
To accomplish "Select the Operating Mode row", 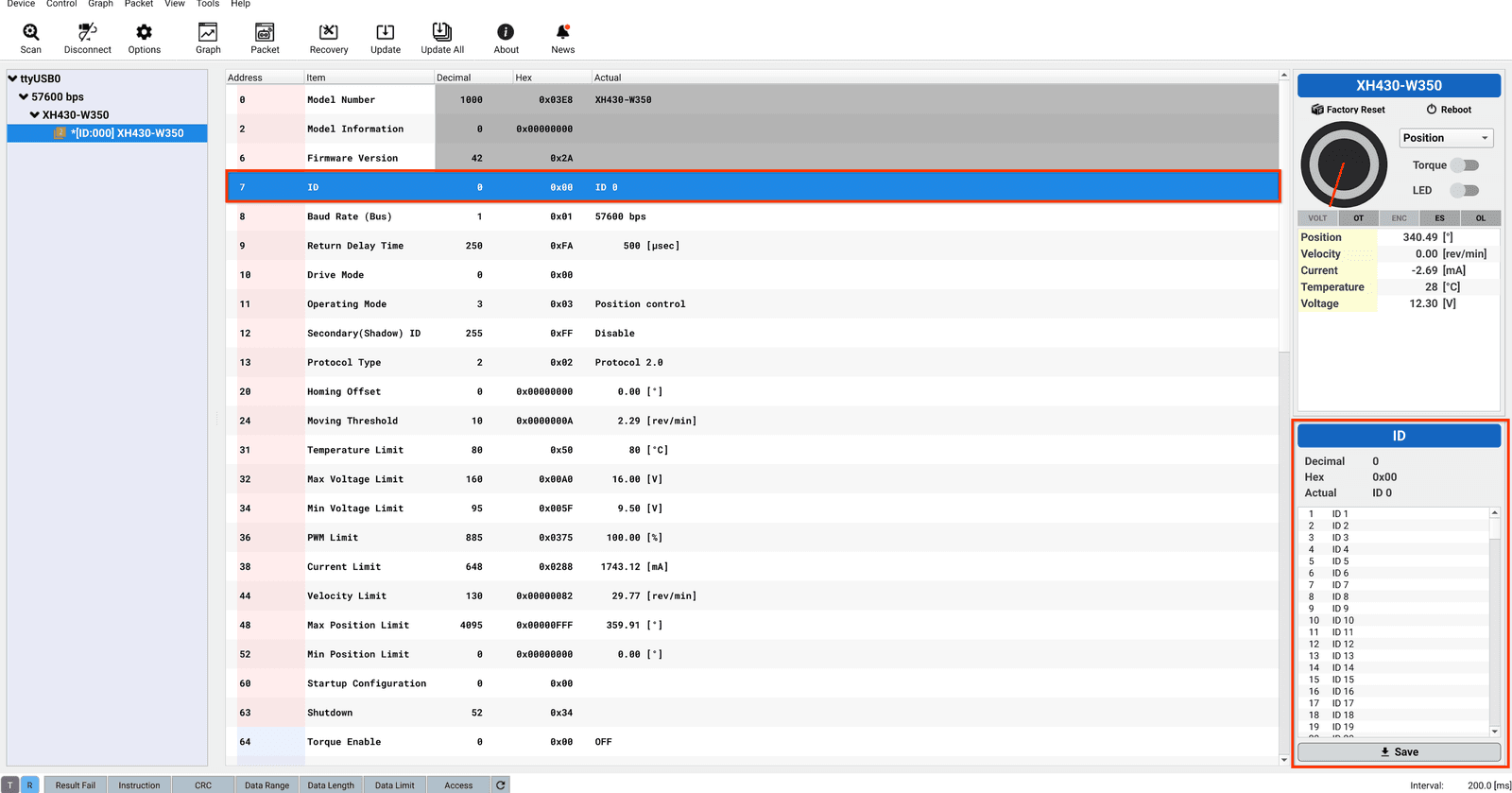I will pyautogui.click(x=752, y=304).
